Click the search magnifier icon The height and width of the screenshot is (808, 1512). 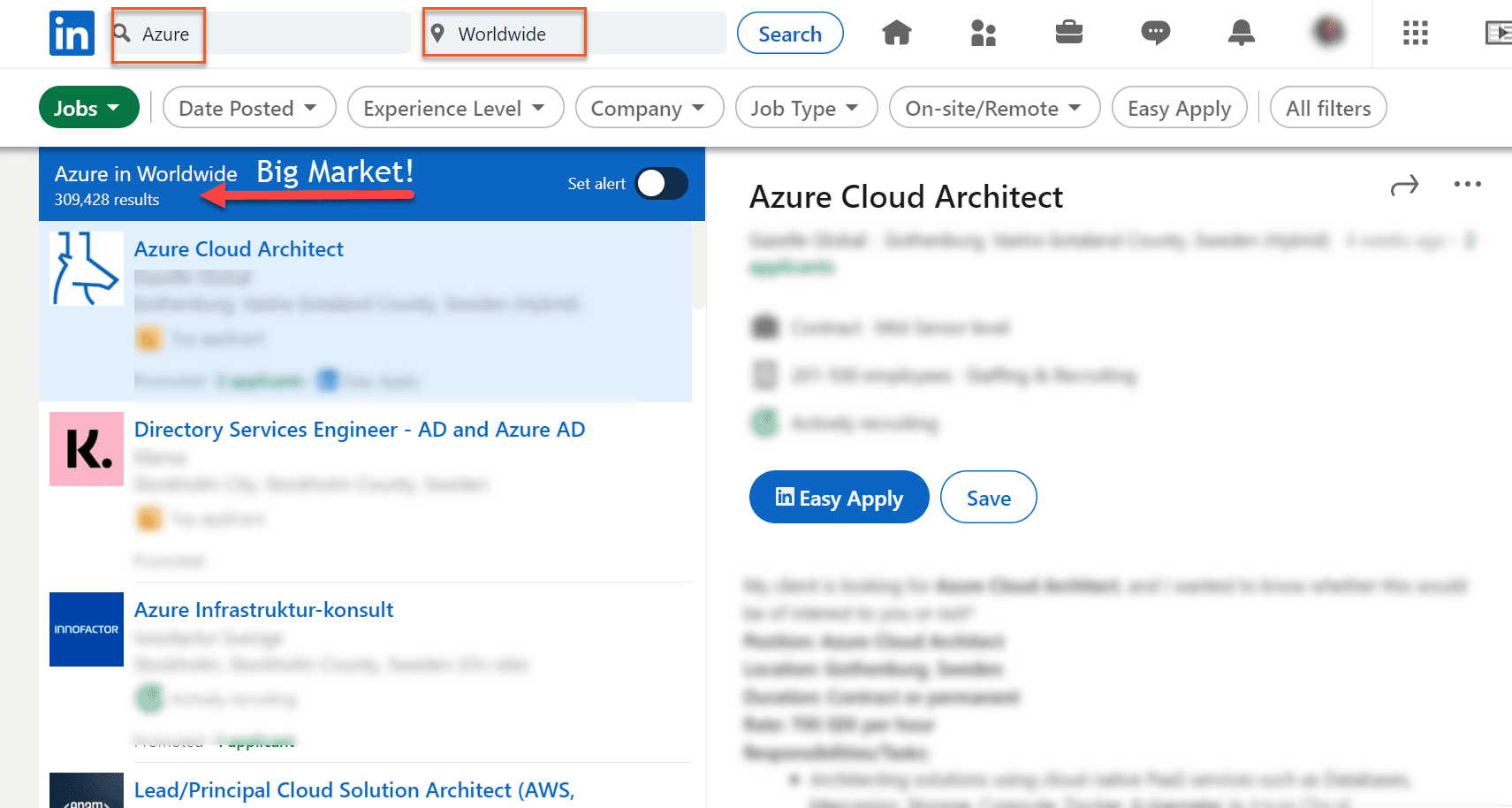click(122, 33)
